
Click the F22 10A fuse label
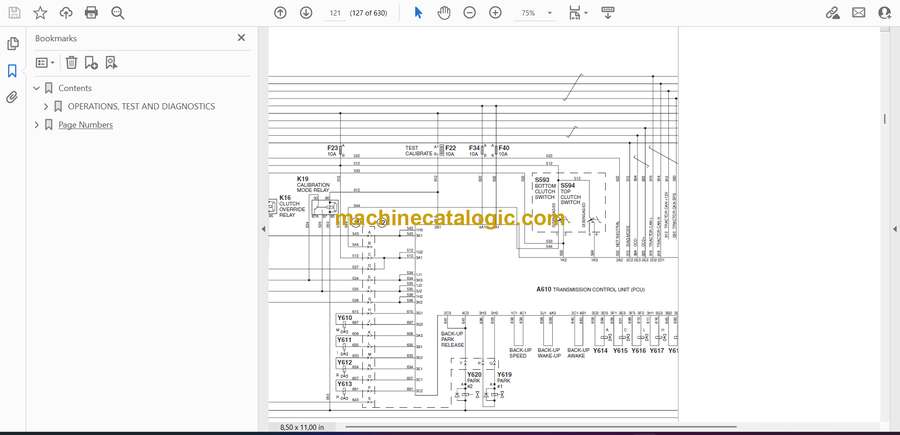pos(451,151)
